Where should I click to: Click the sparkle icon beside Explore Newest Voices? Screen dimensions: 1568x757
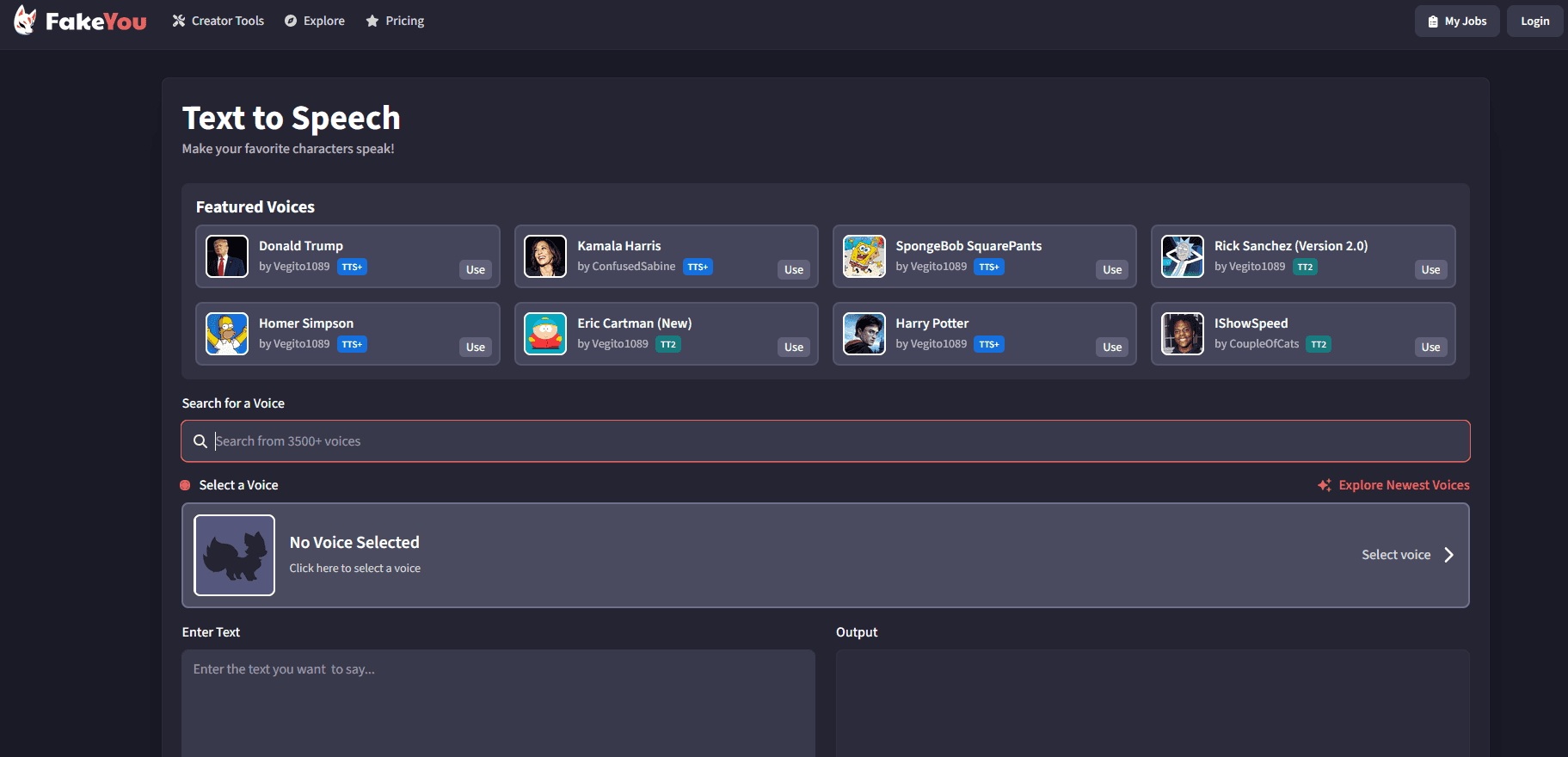point(1325,485)
